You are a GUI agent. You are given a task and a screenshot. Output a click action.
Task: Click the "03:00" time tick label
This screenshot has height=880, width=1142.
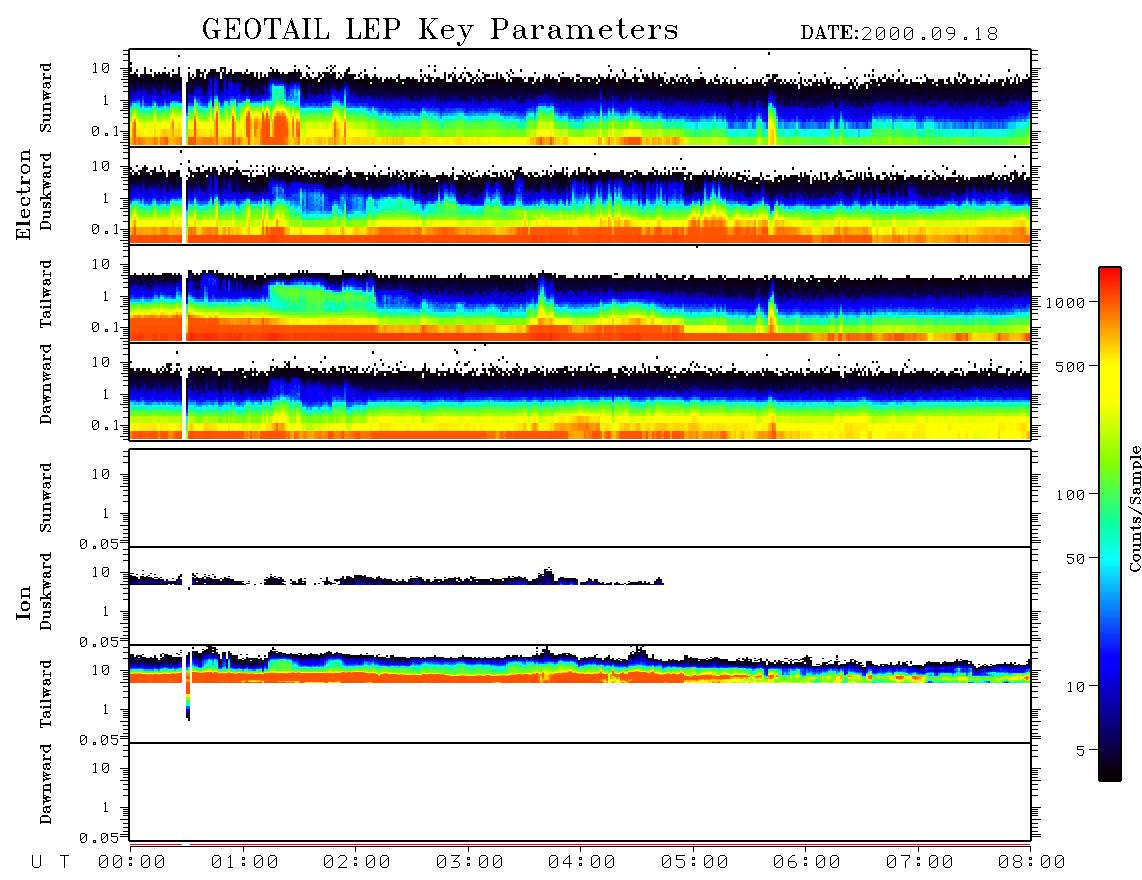(x=470, y=863)
